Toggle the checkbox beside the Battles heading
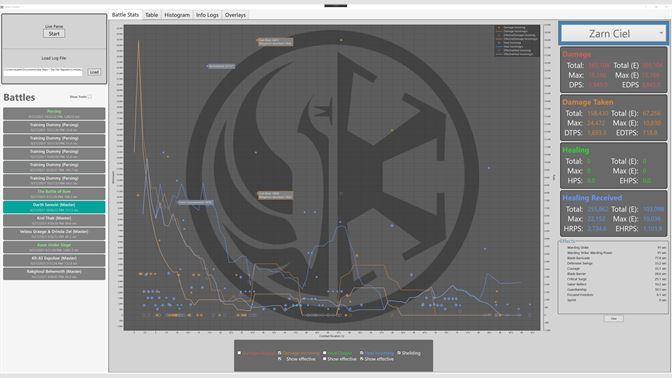This screenshot has height=378, width=672. click(90, 97)
